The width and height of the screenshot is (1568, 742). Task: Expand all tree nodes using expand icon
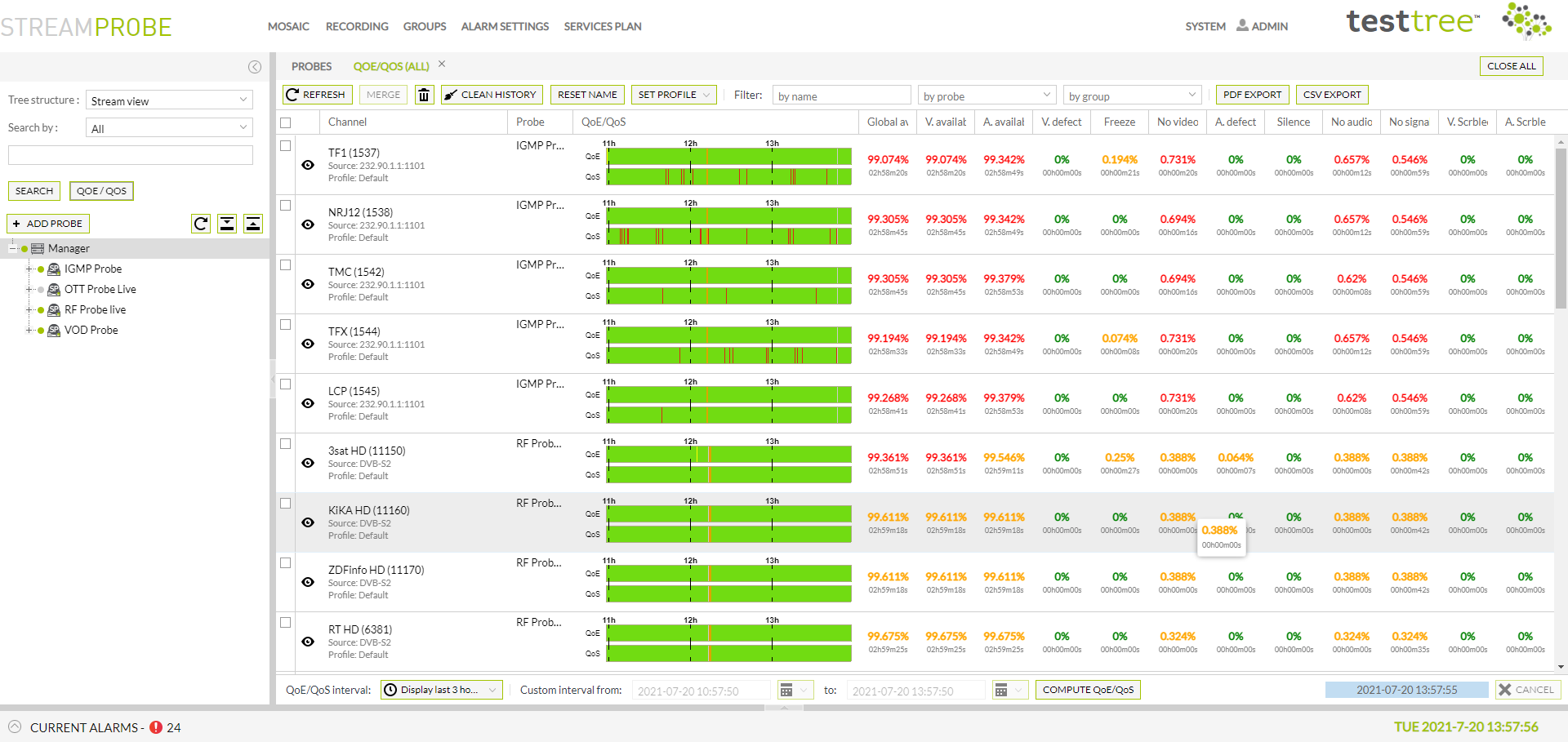coord(227,223)
